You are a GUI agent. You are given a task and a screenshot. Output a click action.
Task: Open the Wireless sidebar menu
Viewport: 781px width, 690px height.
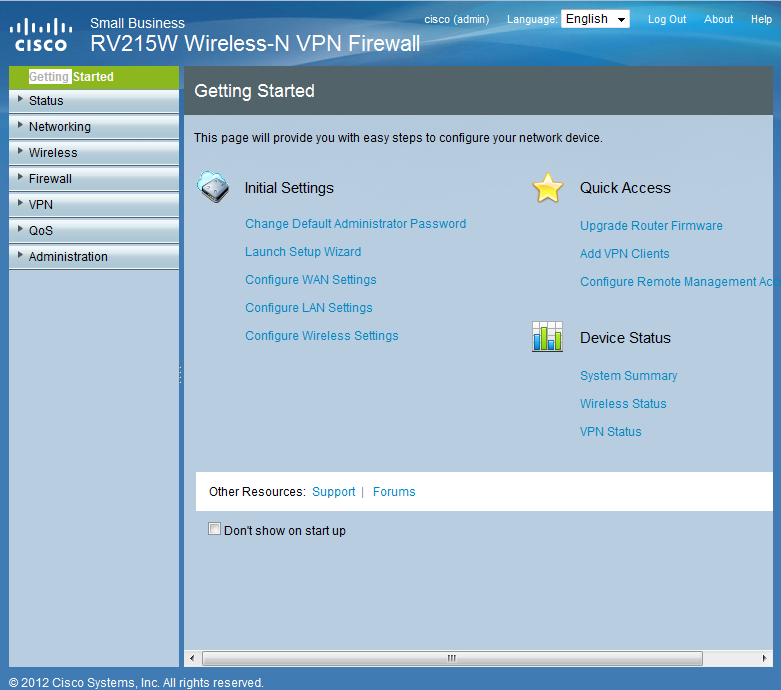tap(53, 153)
